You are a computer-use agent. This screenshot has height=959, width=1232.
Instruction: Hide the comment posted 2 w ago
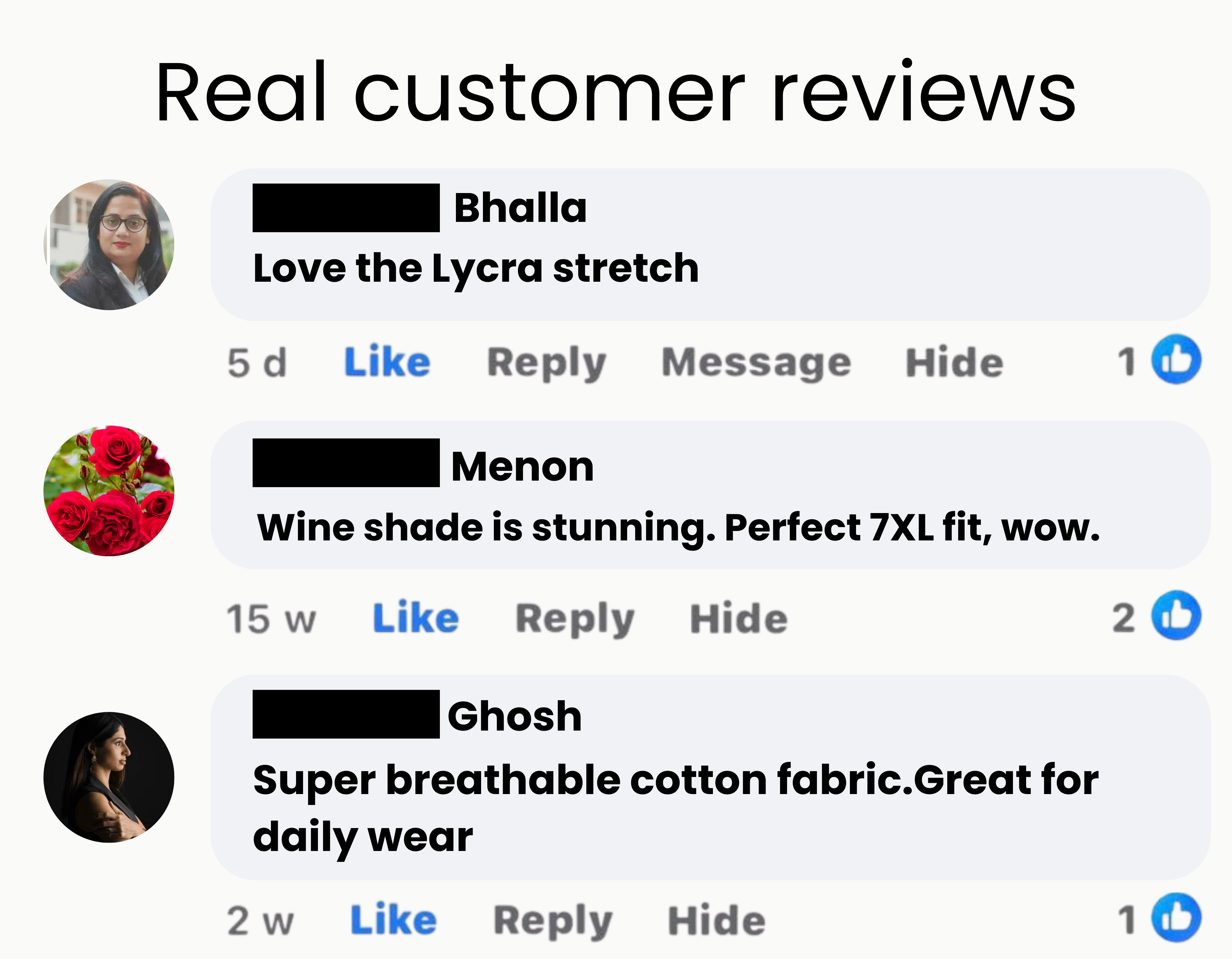(x=717, y=921)
